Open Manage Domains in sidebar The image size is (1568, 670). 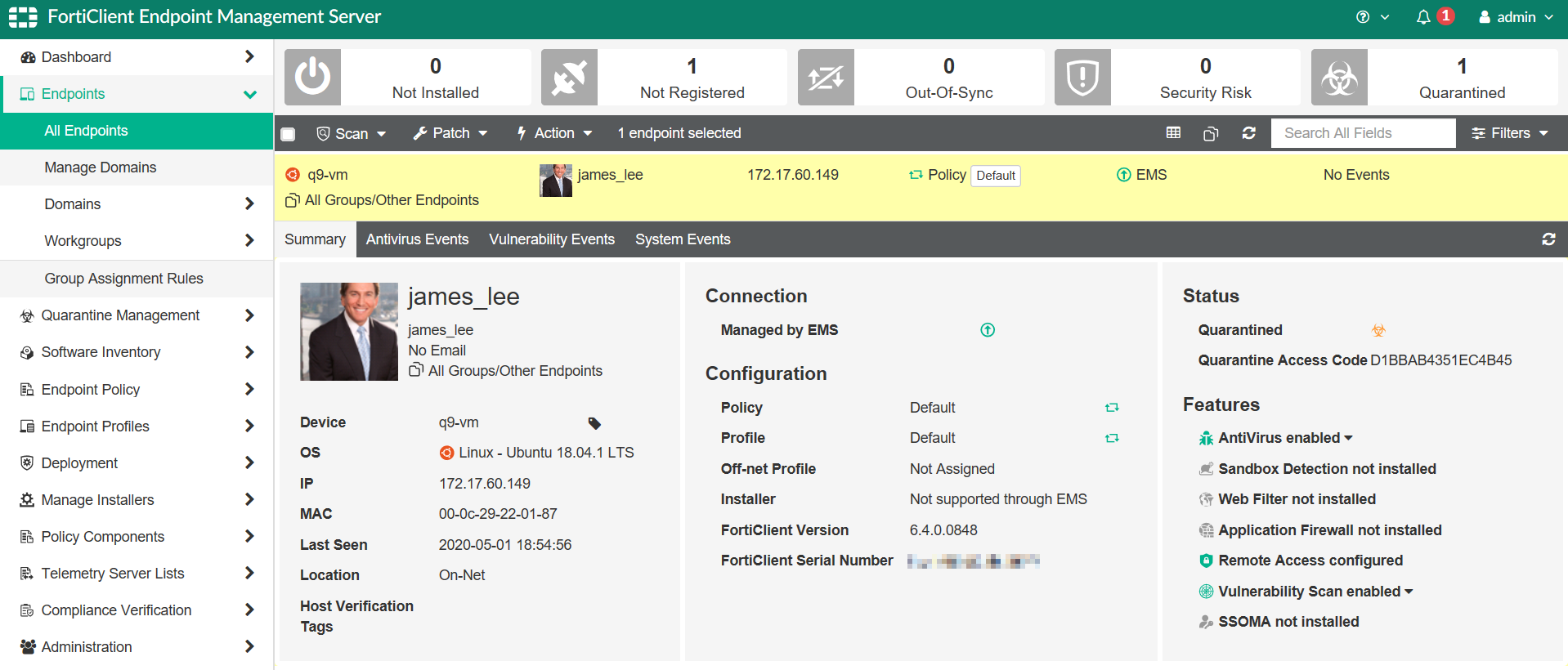(x=137, y=167)
